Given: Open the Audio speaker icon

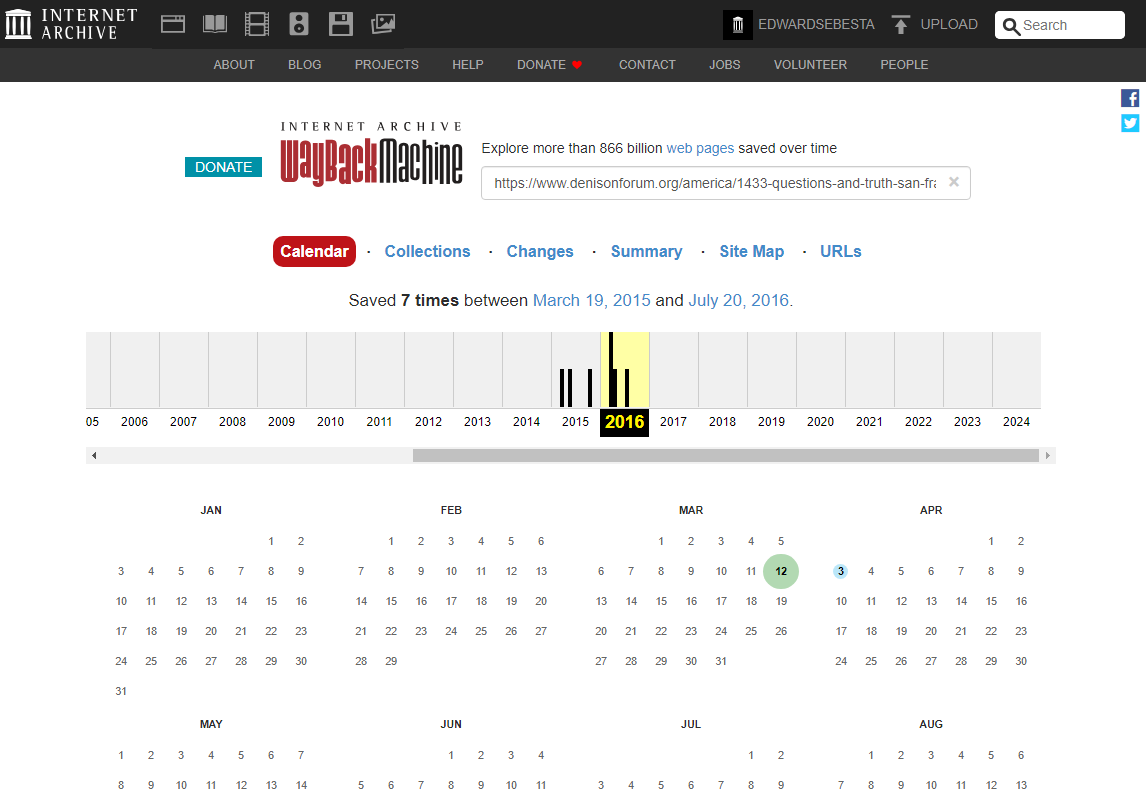Looking at the screenshot, I should [299, 24].
